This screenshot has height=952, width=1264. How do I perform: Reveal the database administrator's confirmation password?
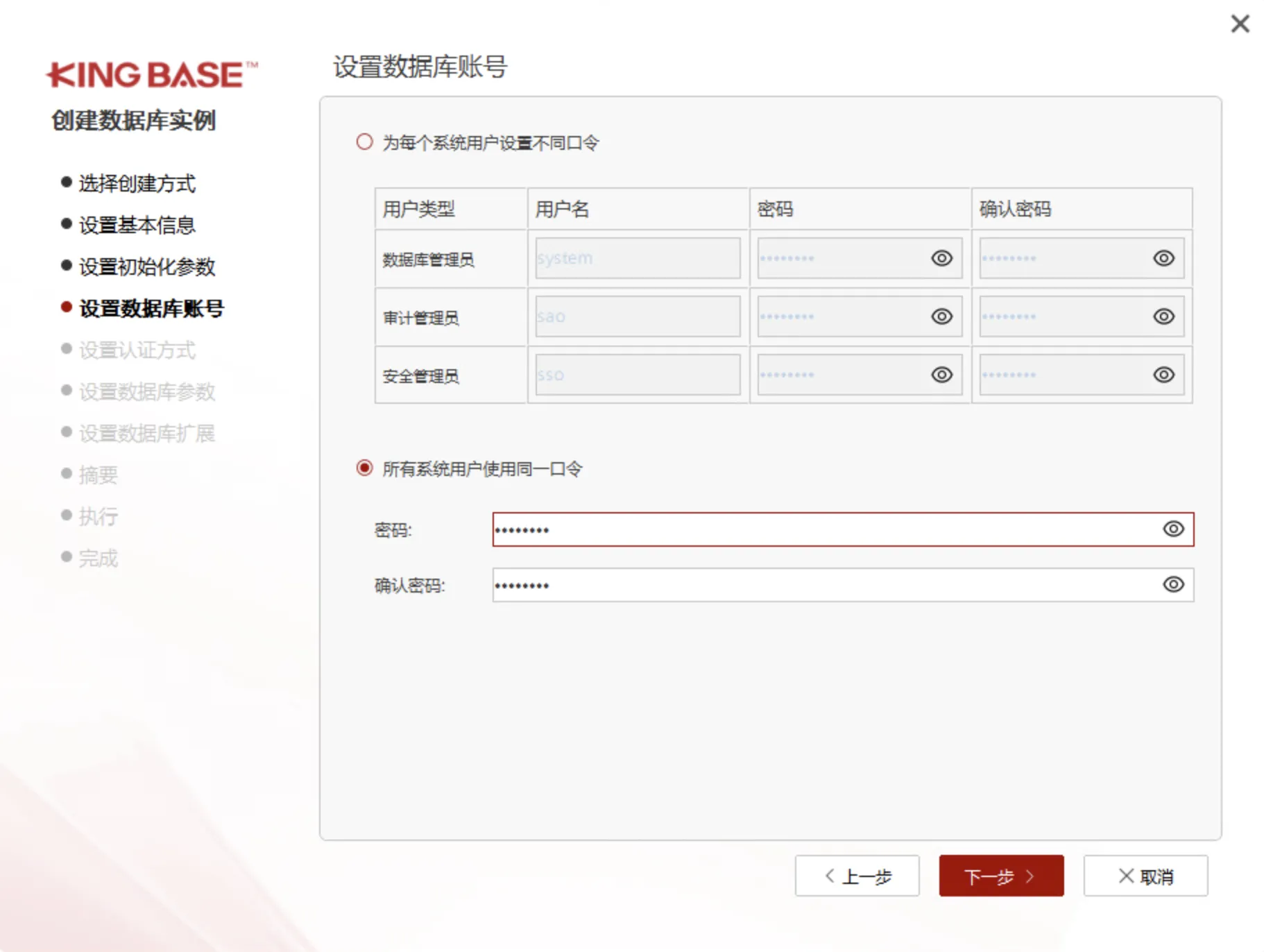pyautogui.click(x=1163, y=257)
